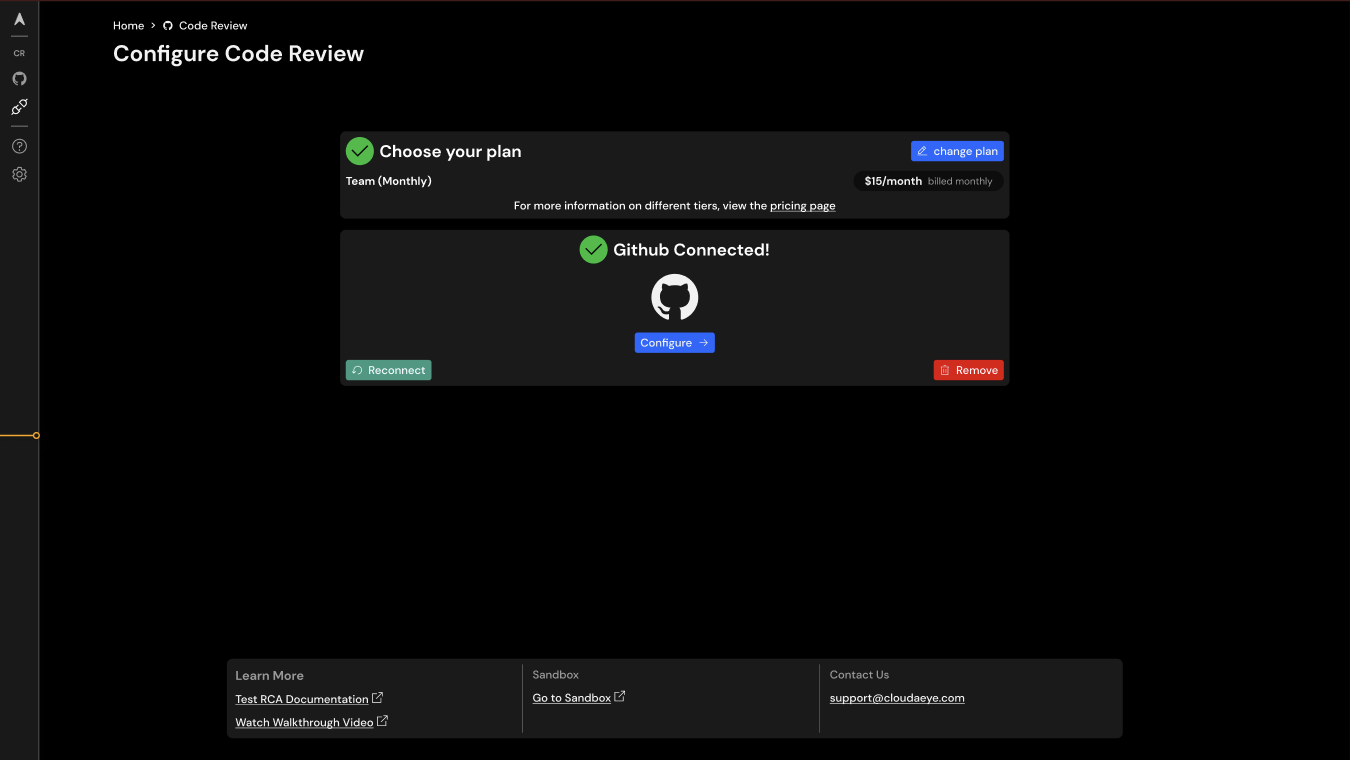Open Code Review breadcrumb item

point(213,26)
